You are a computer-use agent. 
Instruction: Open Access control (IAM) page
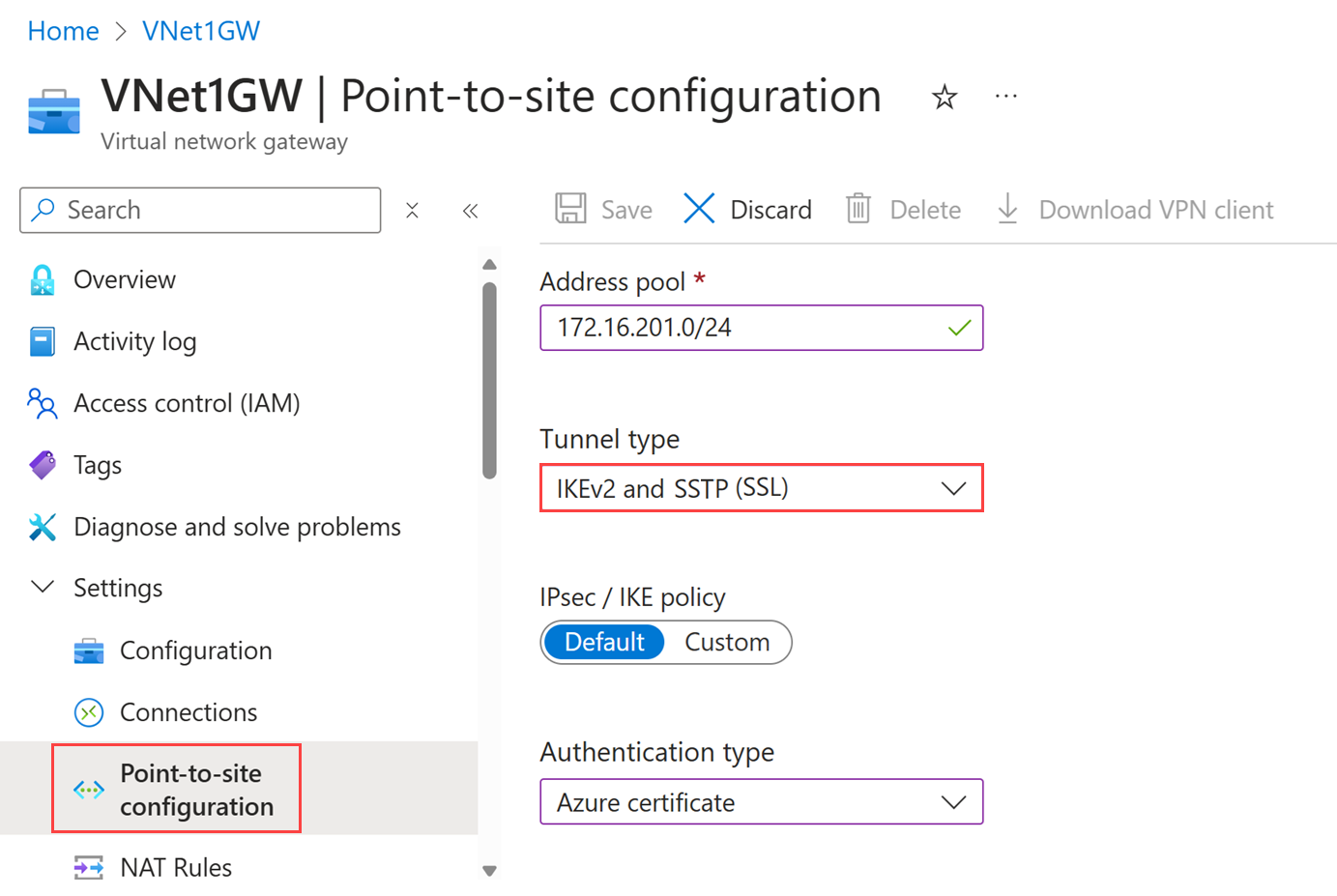tap(187, 403)
